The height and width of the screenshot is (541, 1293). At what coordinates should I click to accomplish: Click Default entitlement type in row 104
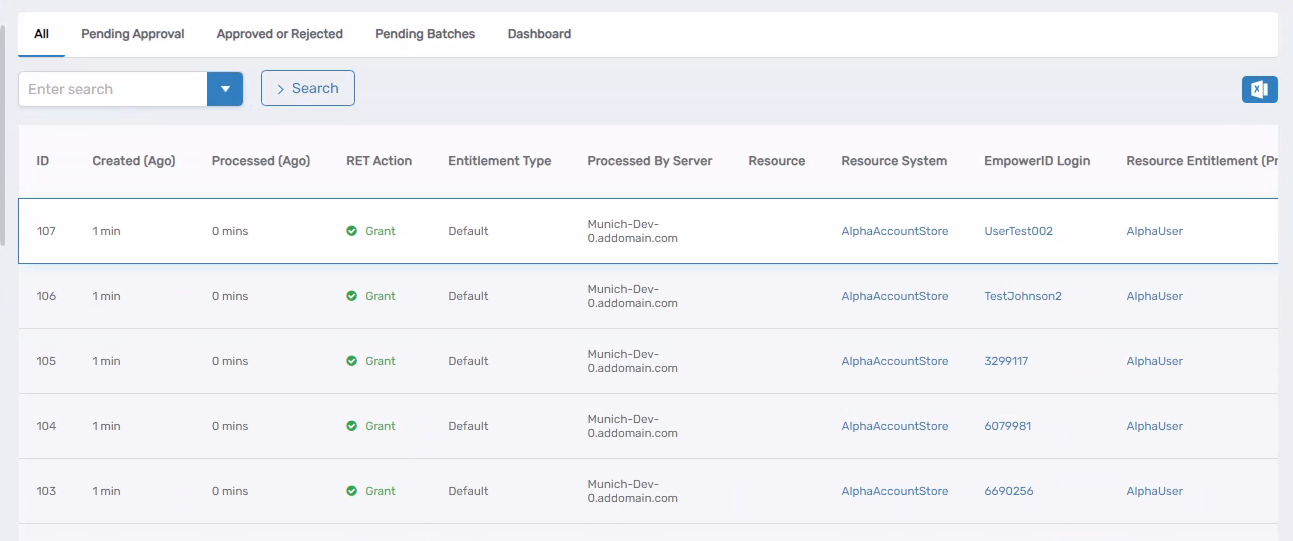[468, 426]
